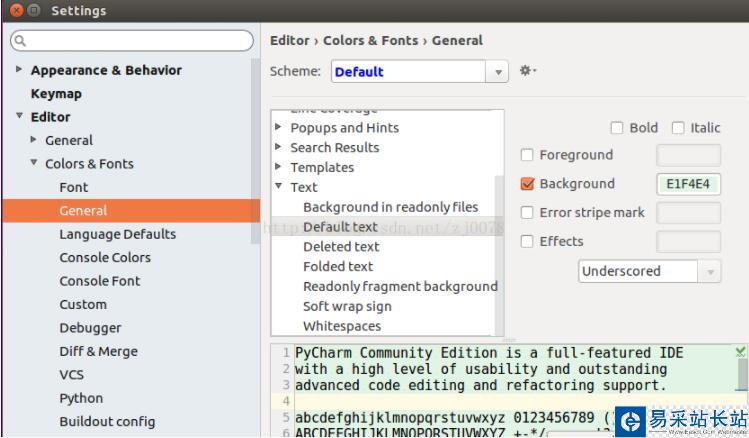This screenshot has width=749, height=438.
Task: Tick the Error stripe mark checkbox
Action: (x=528, y=213)
